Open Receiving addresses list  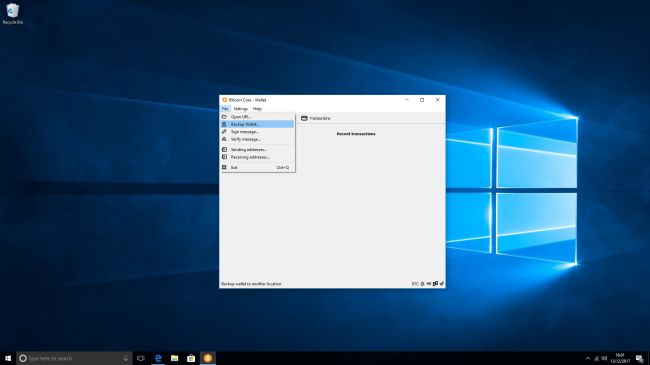pyautogui.click(x=257, y=157)
